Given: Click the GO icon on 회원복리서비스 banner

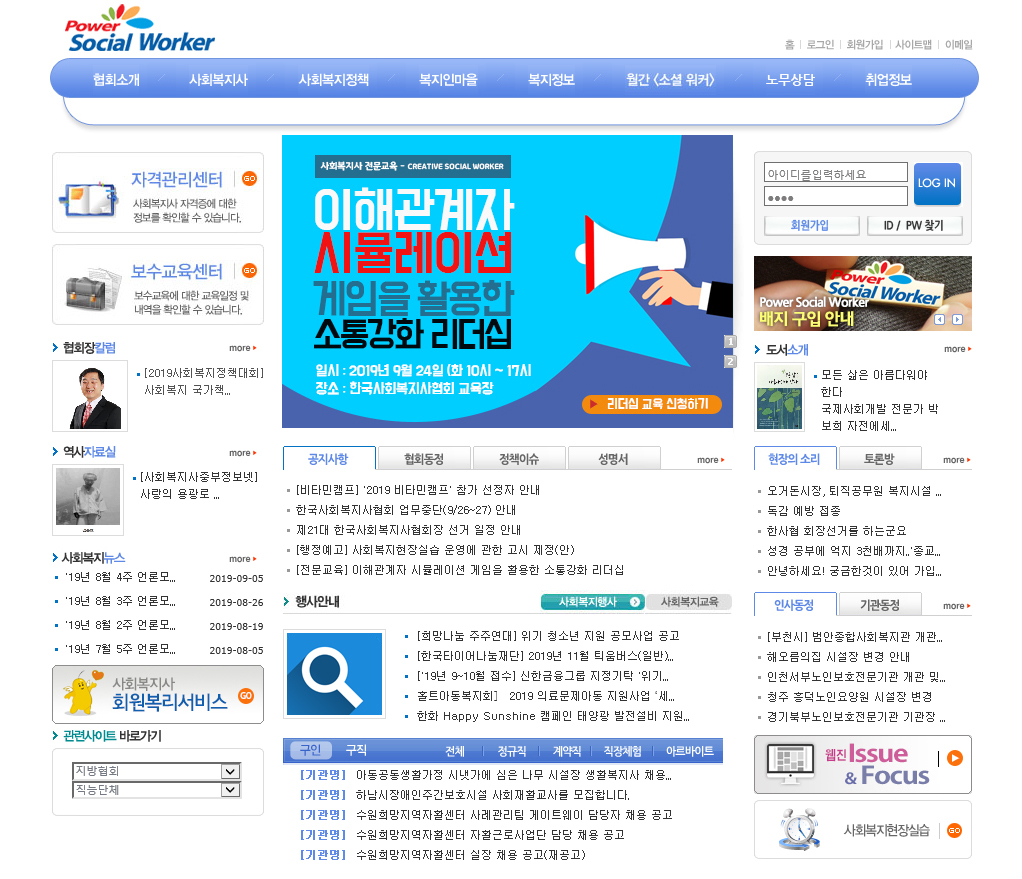Looking at the screenshot, I should (x=246, y=696).
